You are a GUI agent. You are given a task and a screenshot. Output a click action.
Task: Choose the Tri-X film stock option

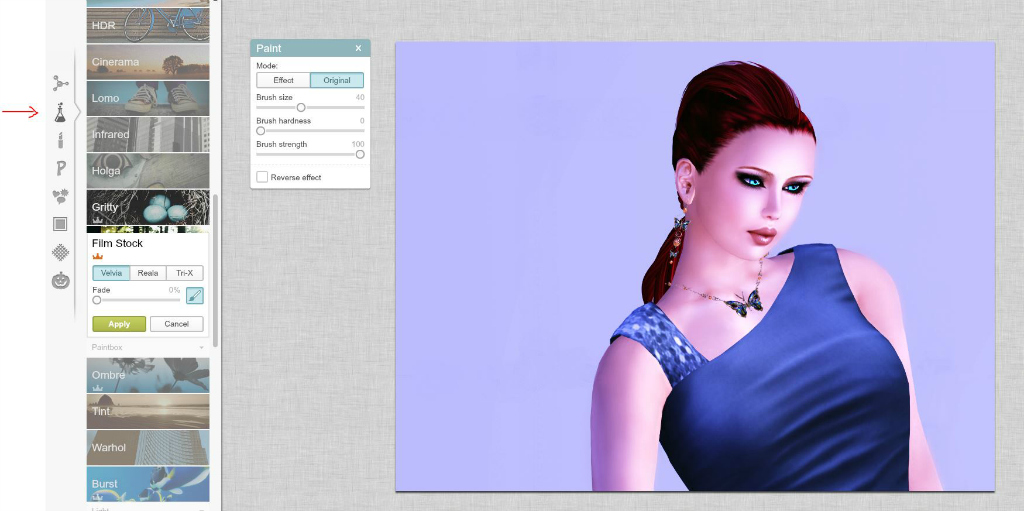tap(184, 273)
